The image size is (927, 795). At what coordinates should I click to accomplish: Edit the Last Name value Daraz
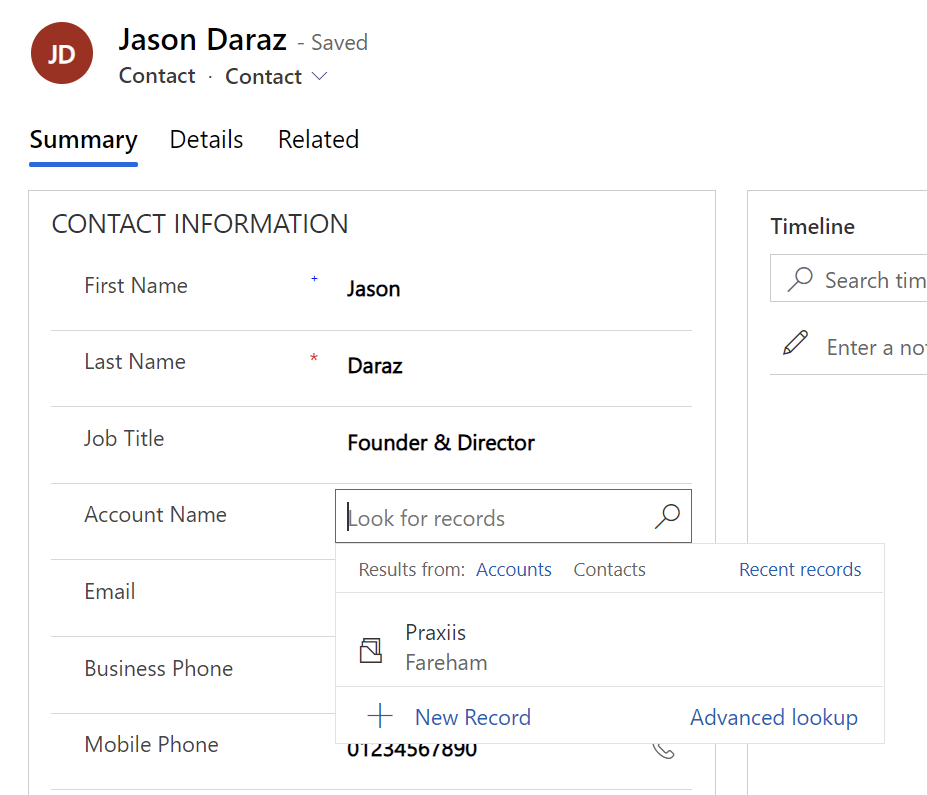click(375, 366)
